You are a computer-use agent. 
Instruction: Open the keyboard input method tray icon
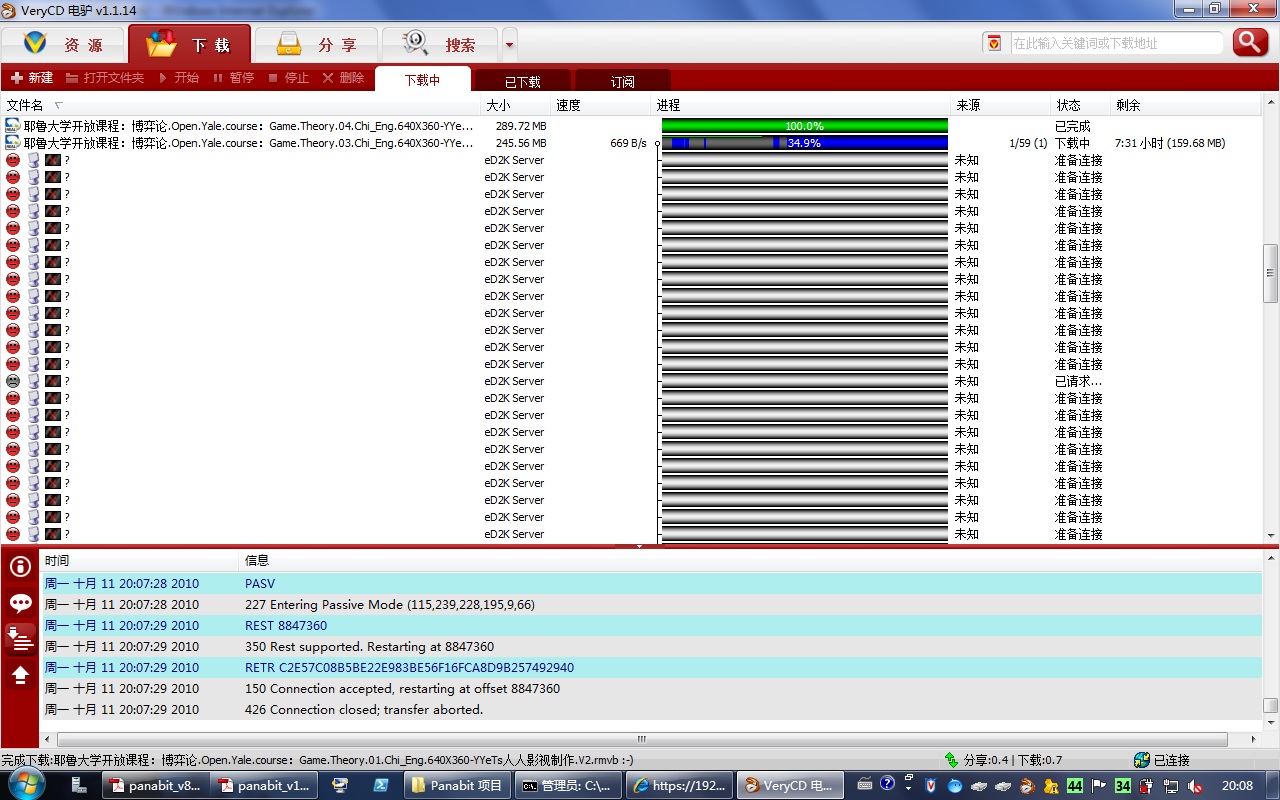[x=865, y=784]
